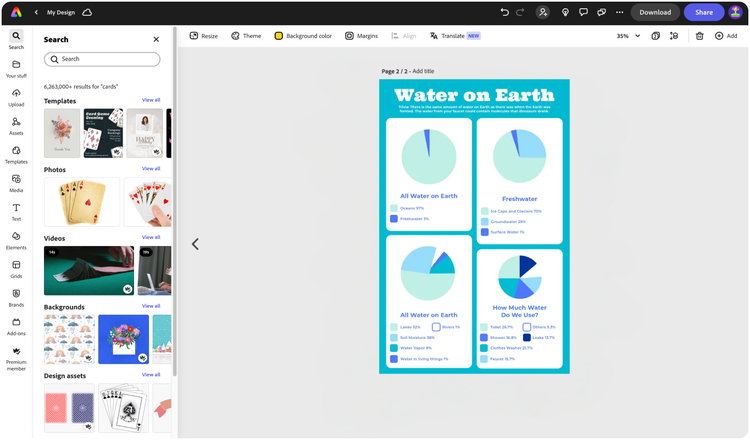Open the Upload panel
Viewport: 750px width, 440px height.
[16, 98]
